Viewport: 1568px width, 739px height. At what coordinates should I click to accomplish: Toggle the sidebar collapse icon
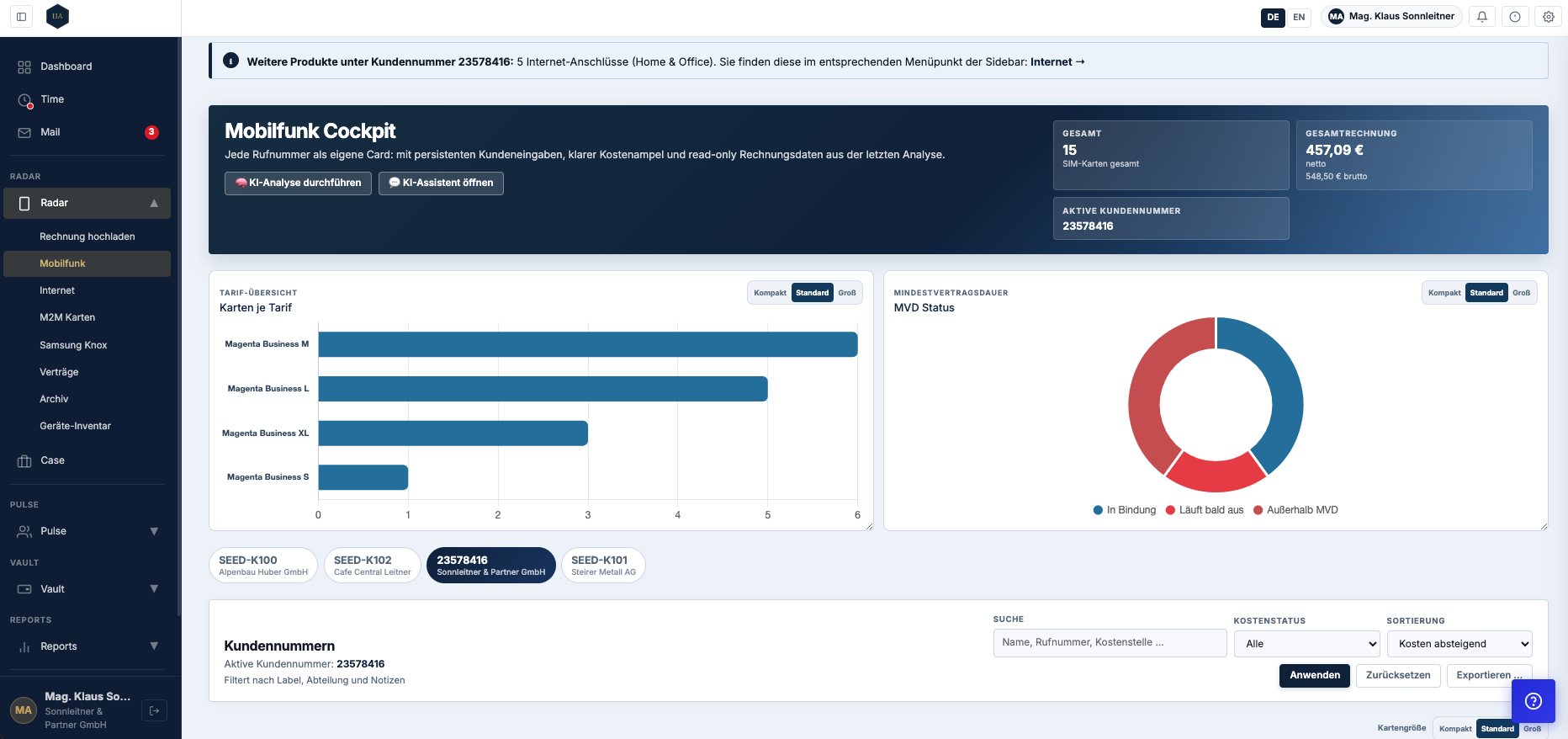point(22,17)
